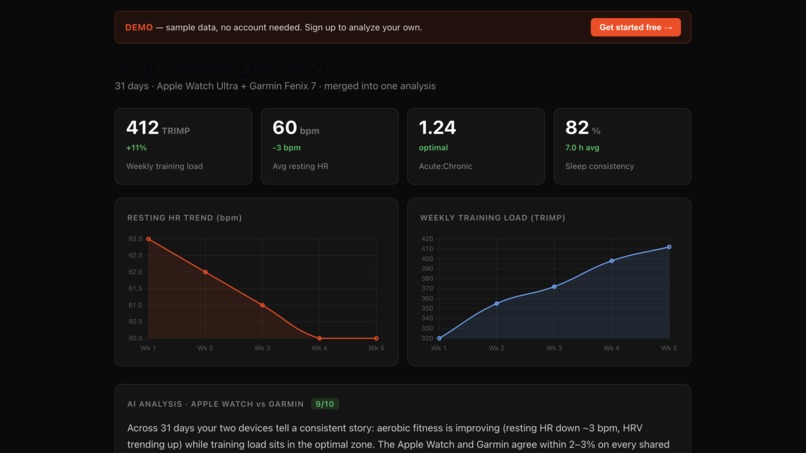The image size is (806, 453).
Task: Click the 63.0 axis label on resting HR chart
Action: [135, 239]
